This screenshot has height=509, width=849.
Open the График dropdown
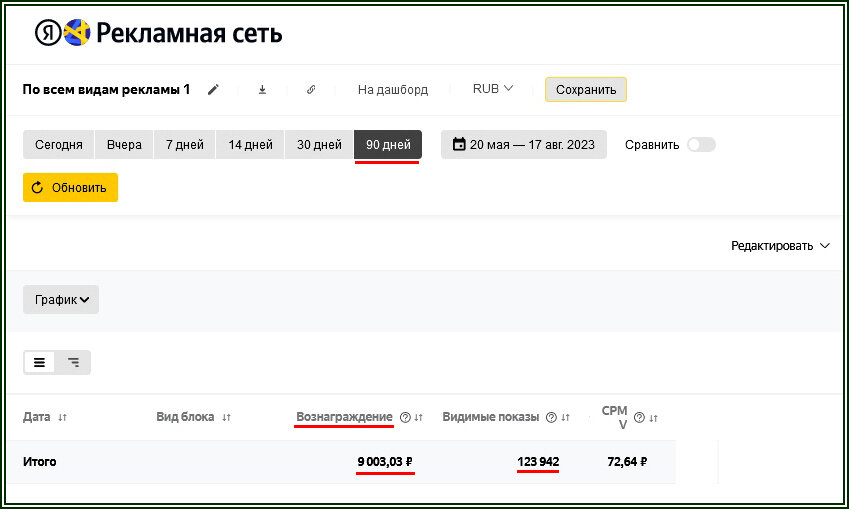click(x=61, y=299)
